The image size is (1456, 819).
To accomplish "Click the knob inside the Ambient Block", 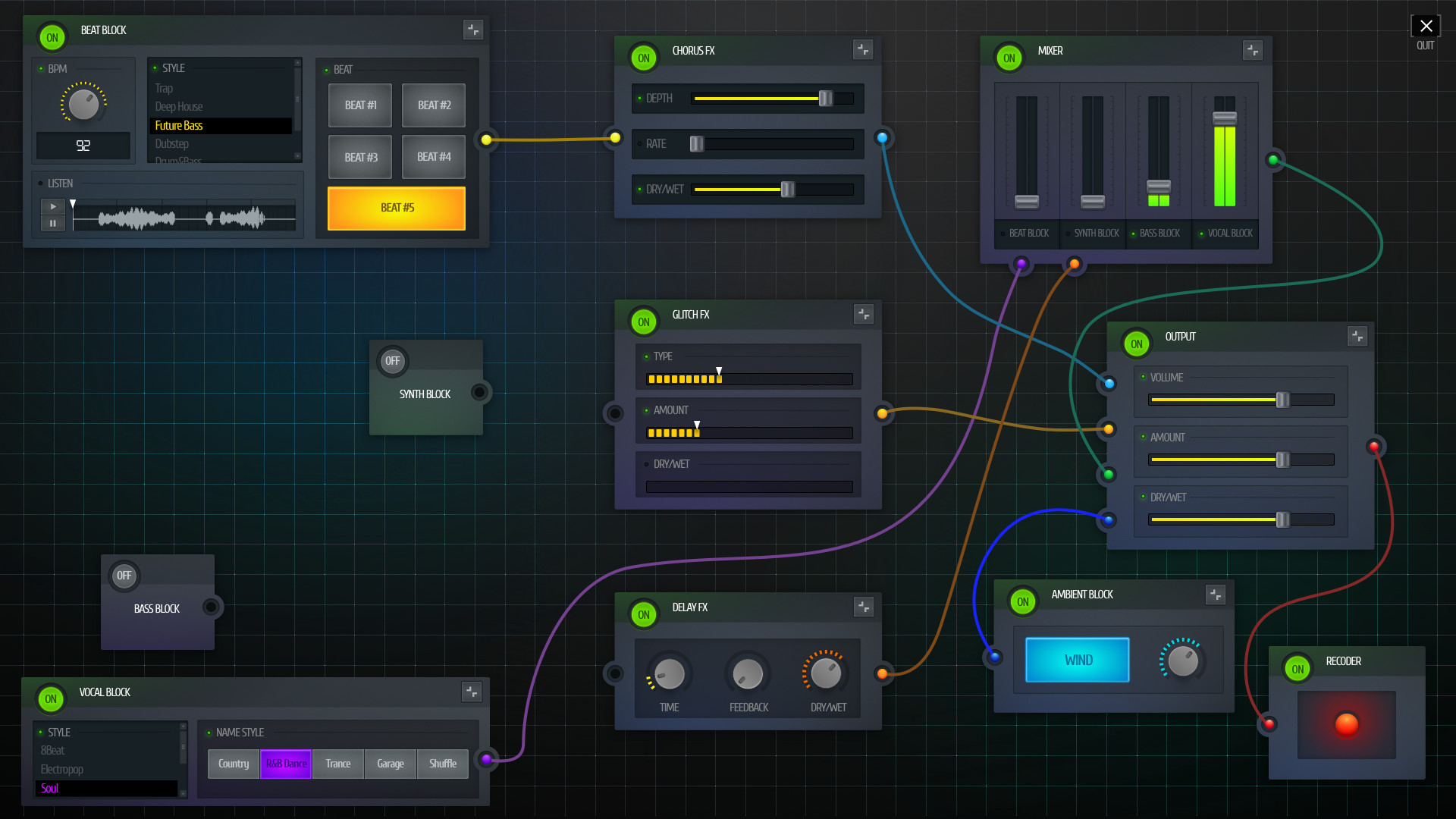I will (1182, 661).
